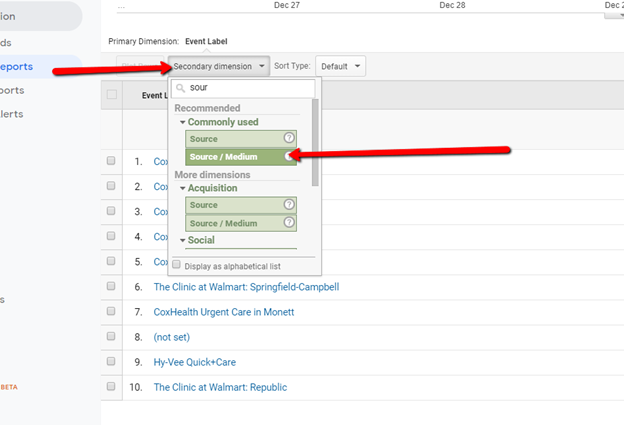Enable Display as alphabetical list checkbox

click(x=176, y=264)
